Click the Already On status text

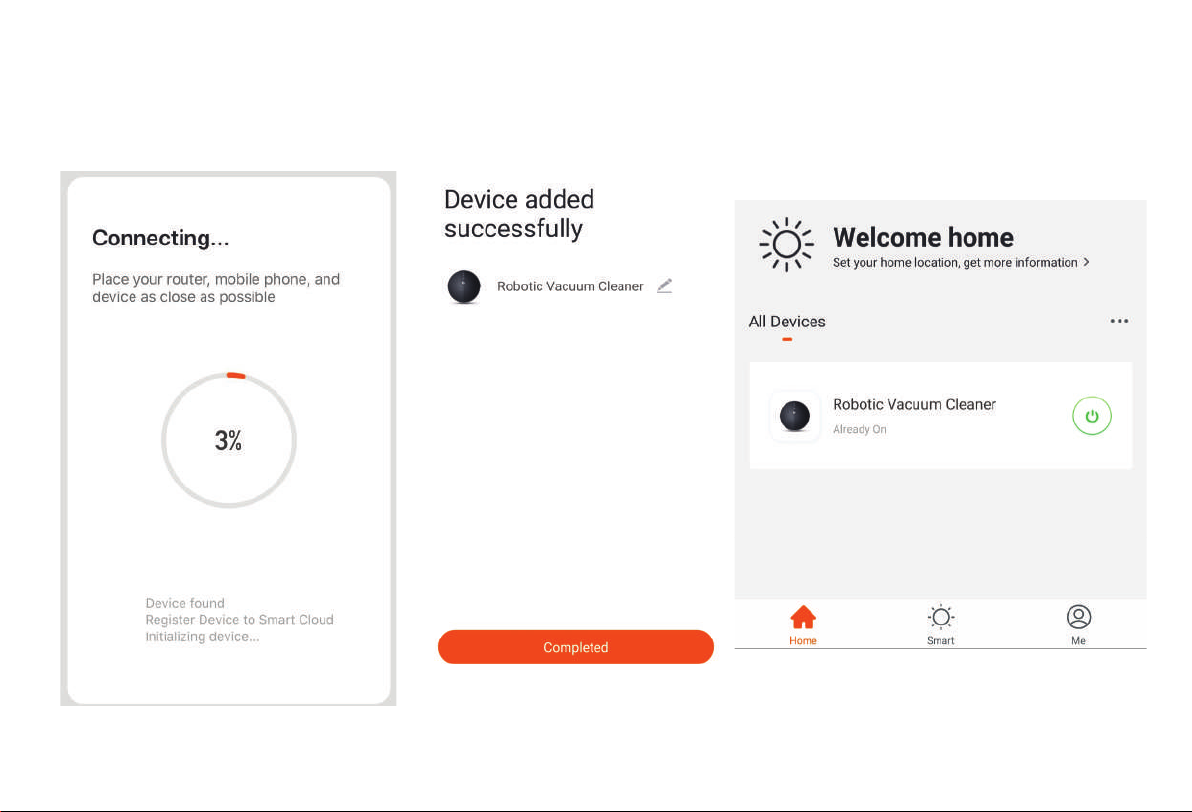(x=860, y=429)
